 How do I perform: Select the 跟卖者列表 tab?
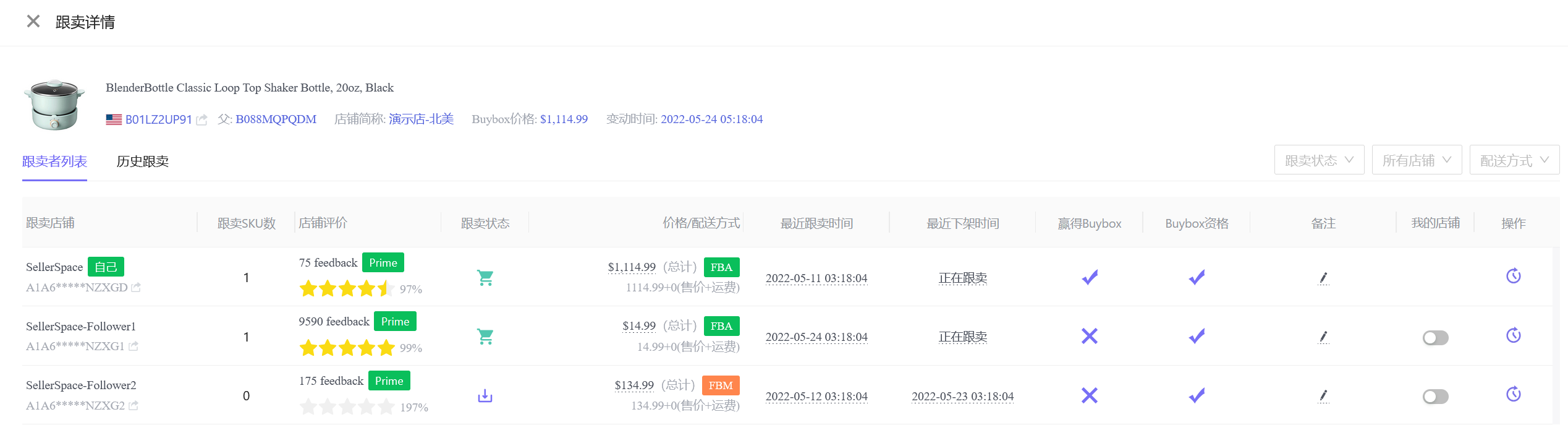[x=54, y=161]
